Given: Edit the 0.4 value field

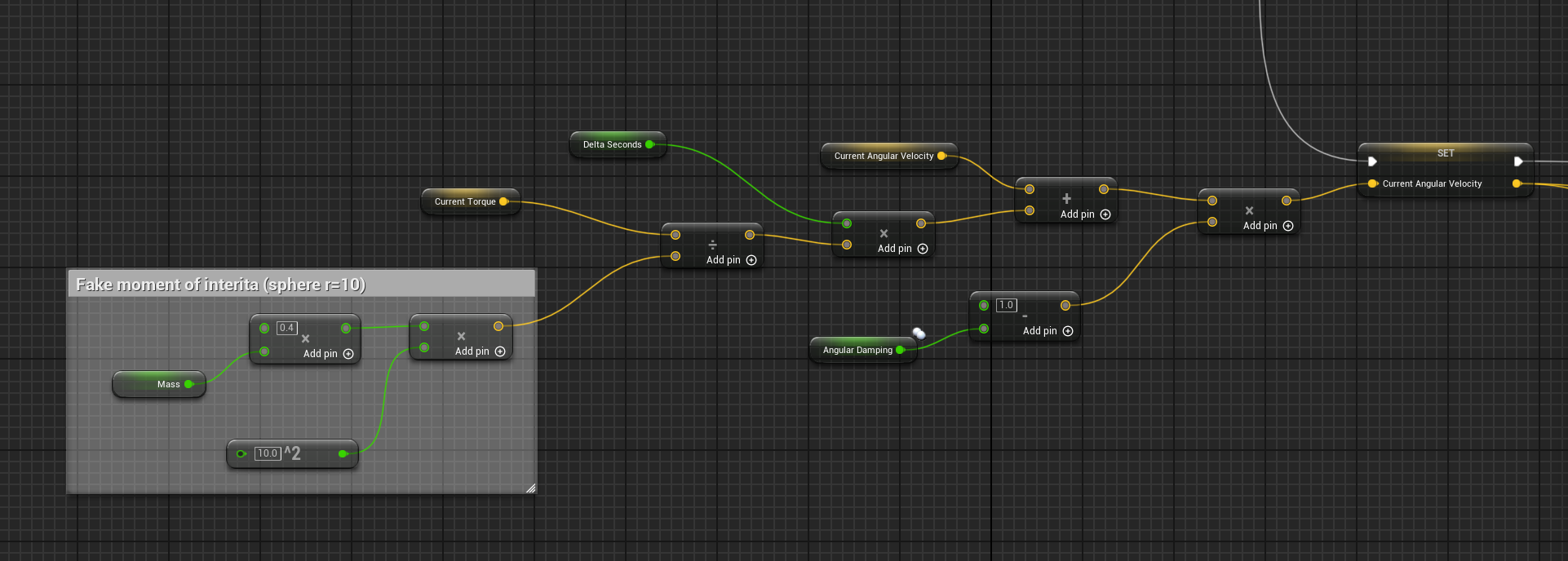Looking at the screenshot, I should click(286, 328).
